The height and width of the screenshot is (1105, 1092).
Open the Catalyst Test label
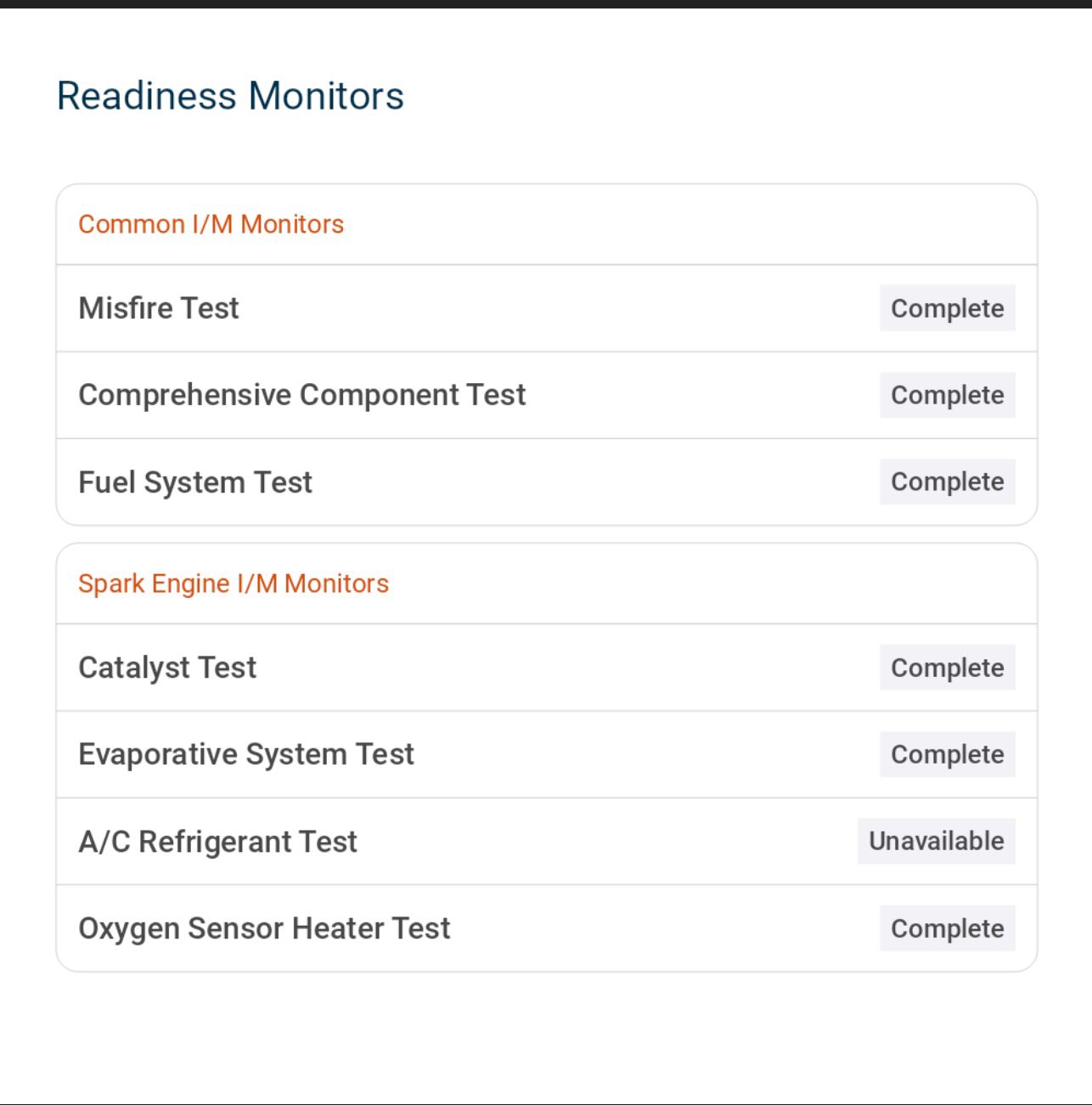[x=167, y=668]
